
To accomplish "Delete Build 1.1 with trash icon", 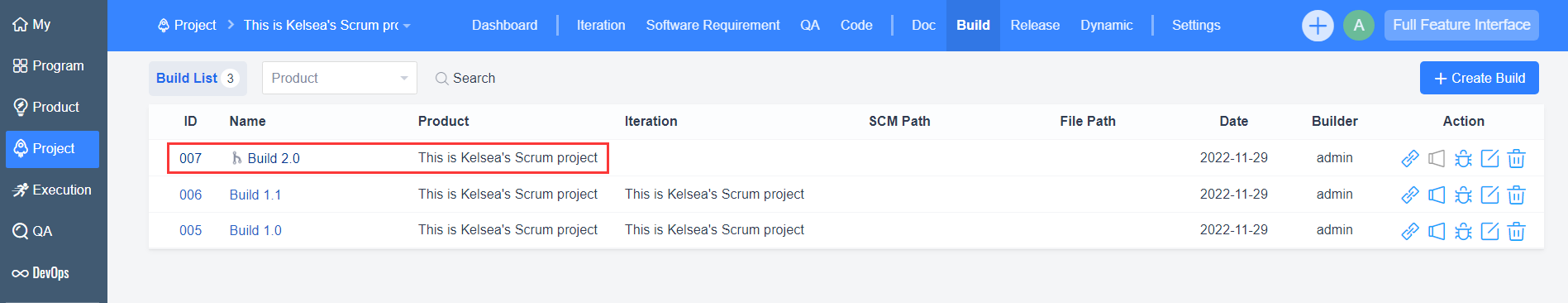I will [x=1516, y=195].
